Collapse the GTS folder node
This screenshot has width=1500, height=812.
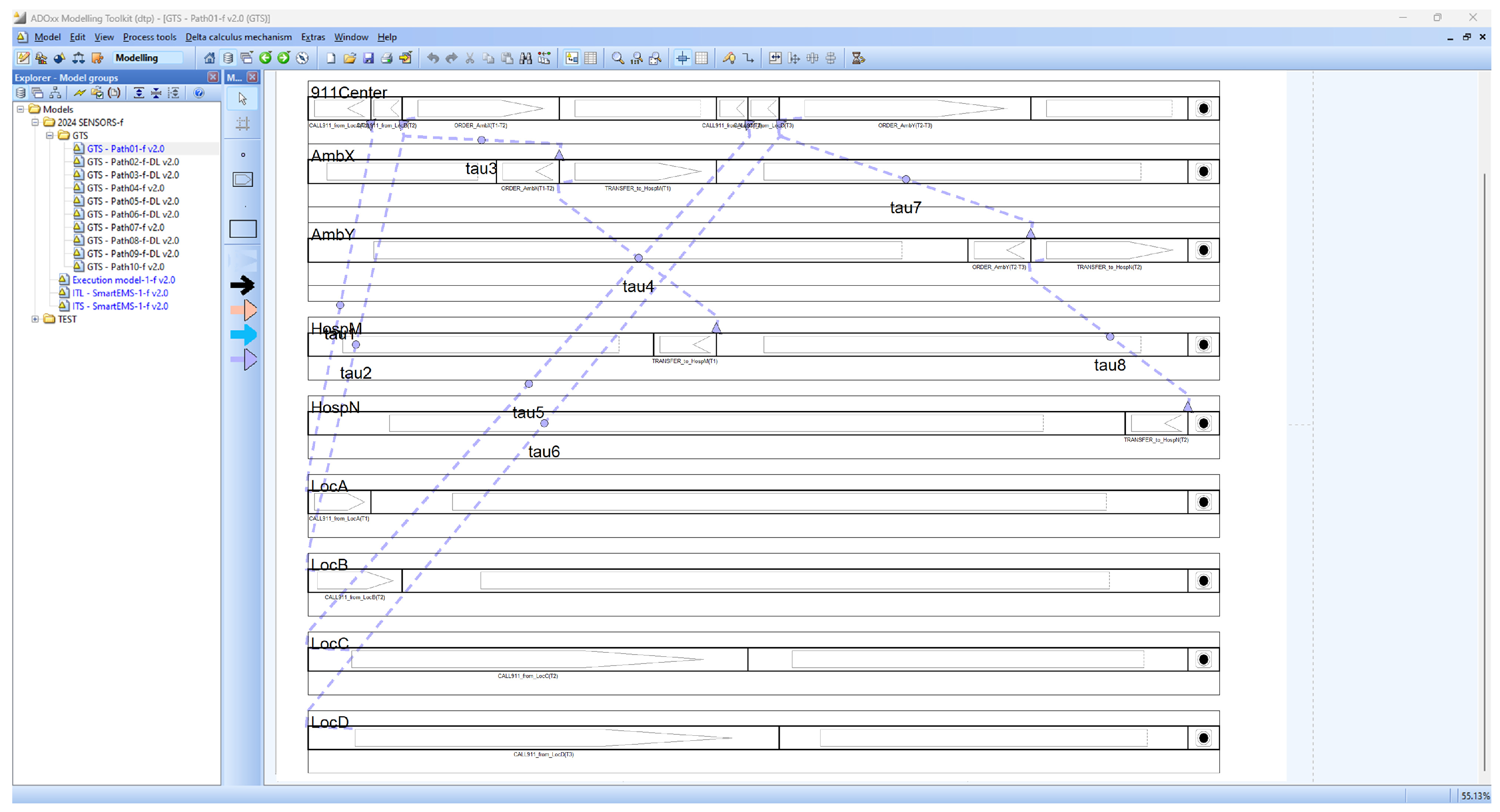[x=50, y=136]
